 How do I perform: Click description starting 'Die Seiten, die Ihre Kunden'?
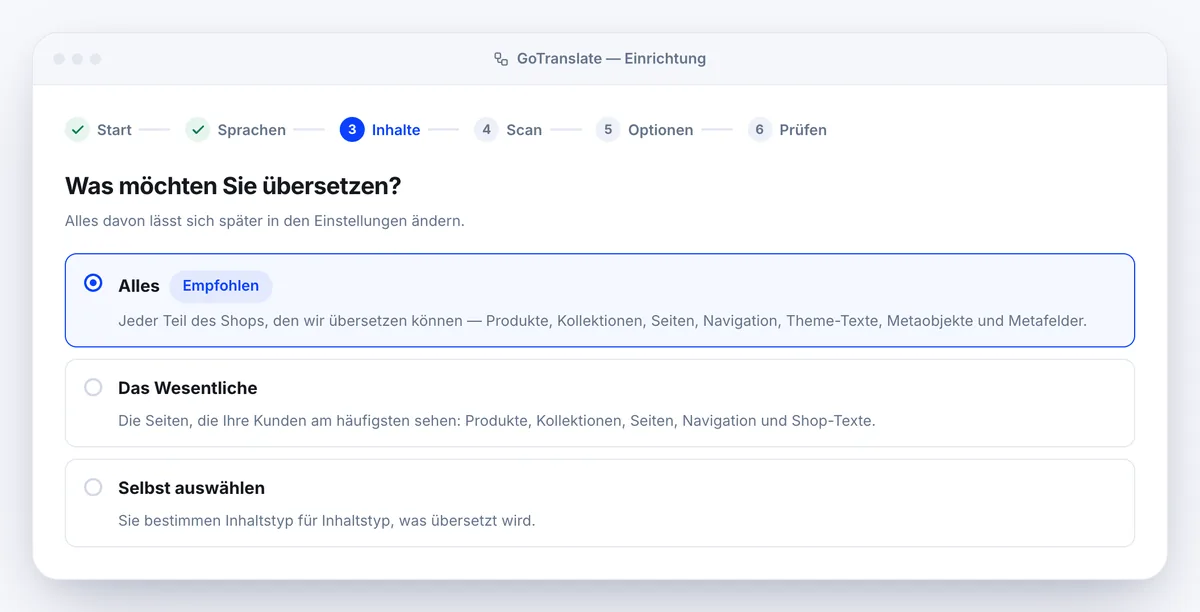(497, 421)
